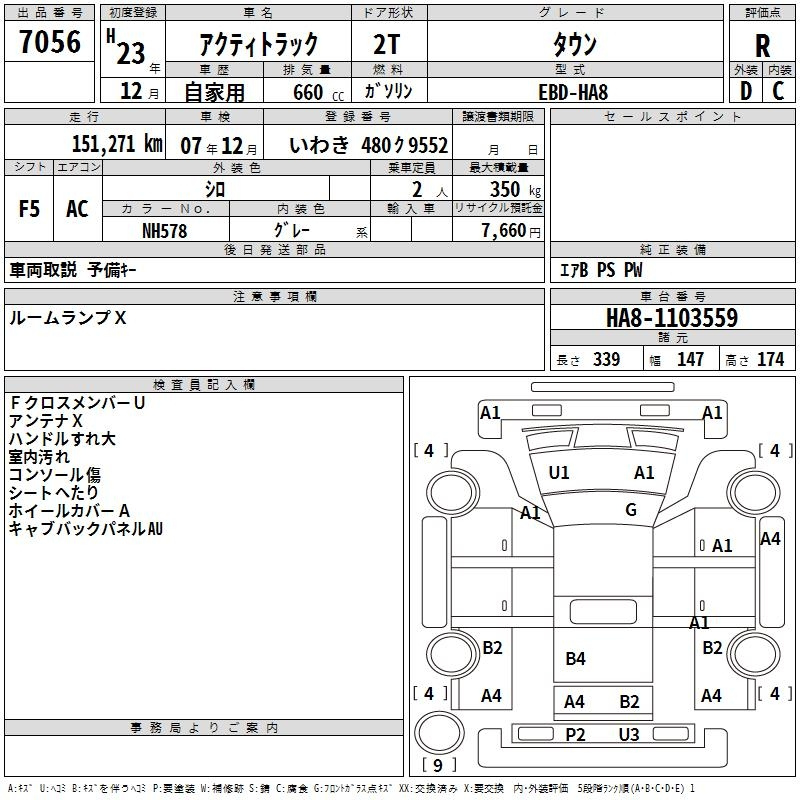Viewport: 800px width, 800px height.
Task: Click the exterior grade D cell
Action: pos(745,91)
